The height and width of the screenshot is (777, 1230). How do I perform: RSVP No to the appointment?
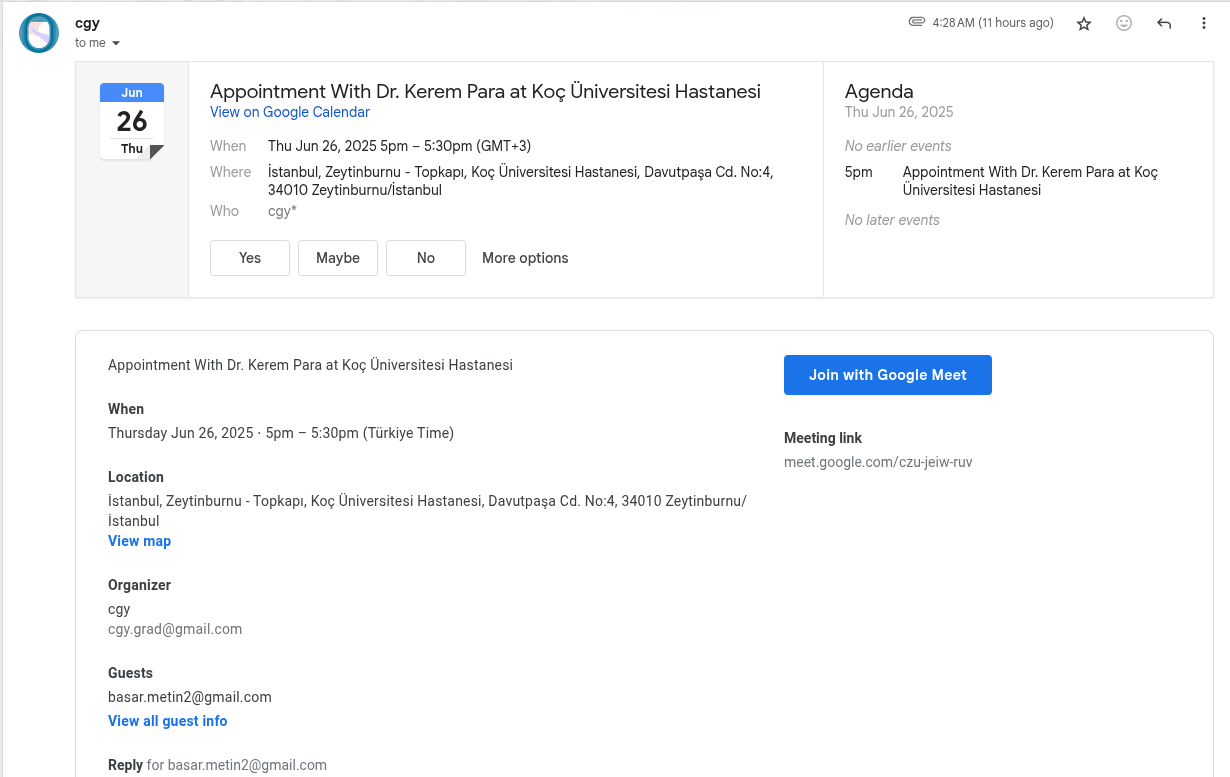(x=426, y=258)
